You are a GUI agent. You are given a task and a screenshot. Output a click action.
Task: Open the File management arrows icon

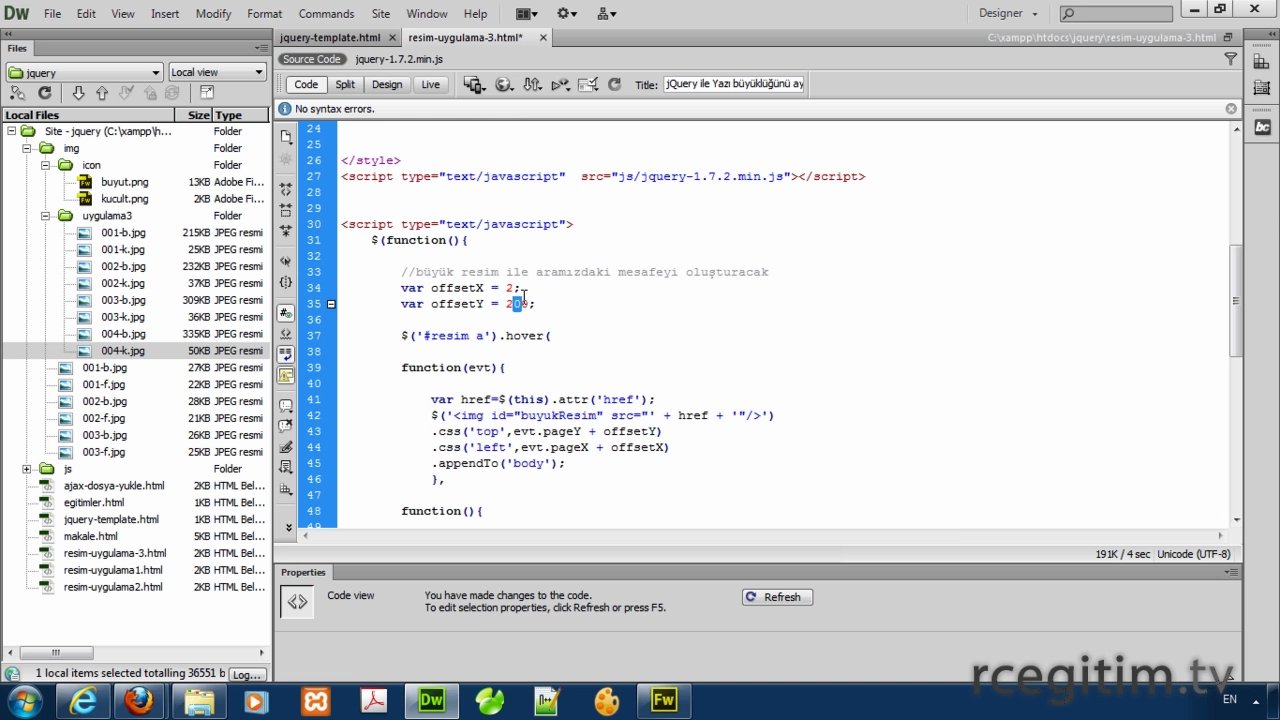pyautogui.click(x=532, y=85)
